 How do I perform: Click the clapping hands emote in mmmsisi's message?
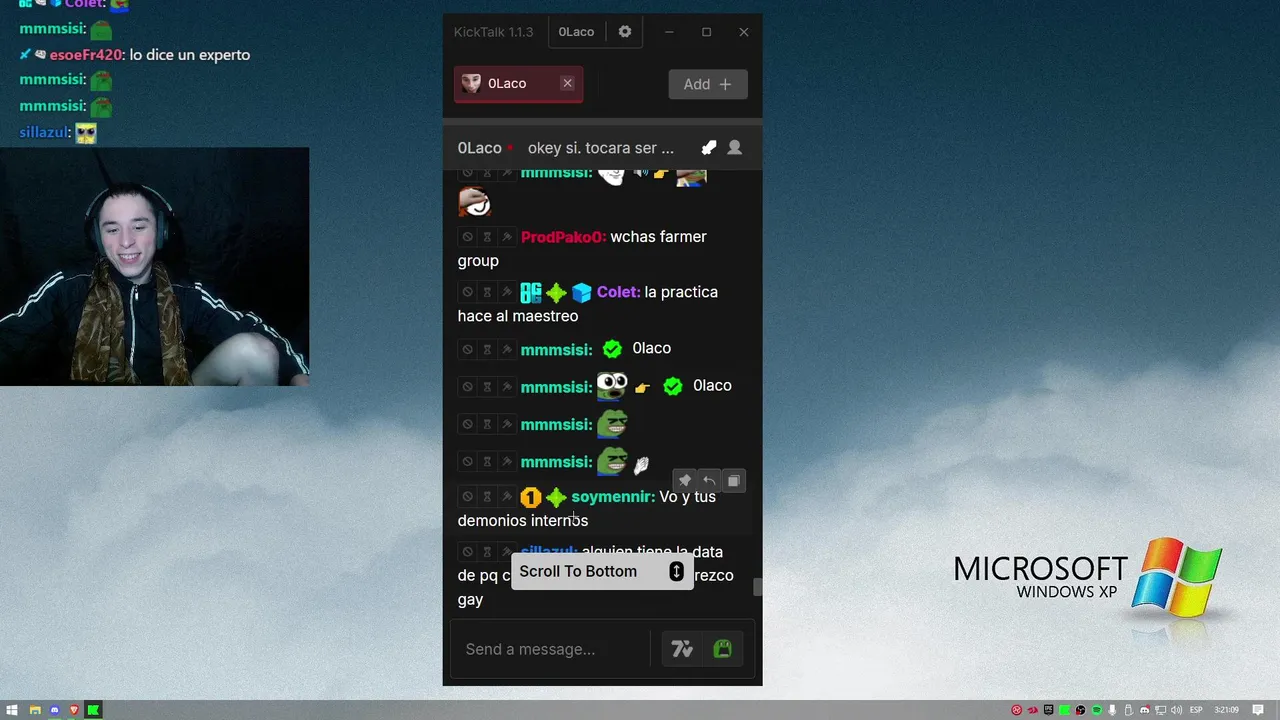click(642, 464)
